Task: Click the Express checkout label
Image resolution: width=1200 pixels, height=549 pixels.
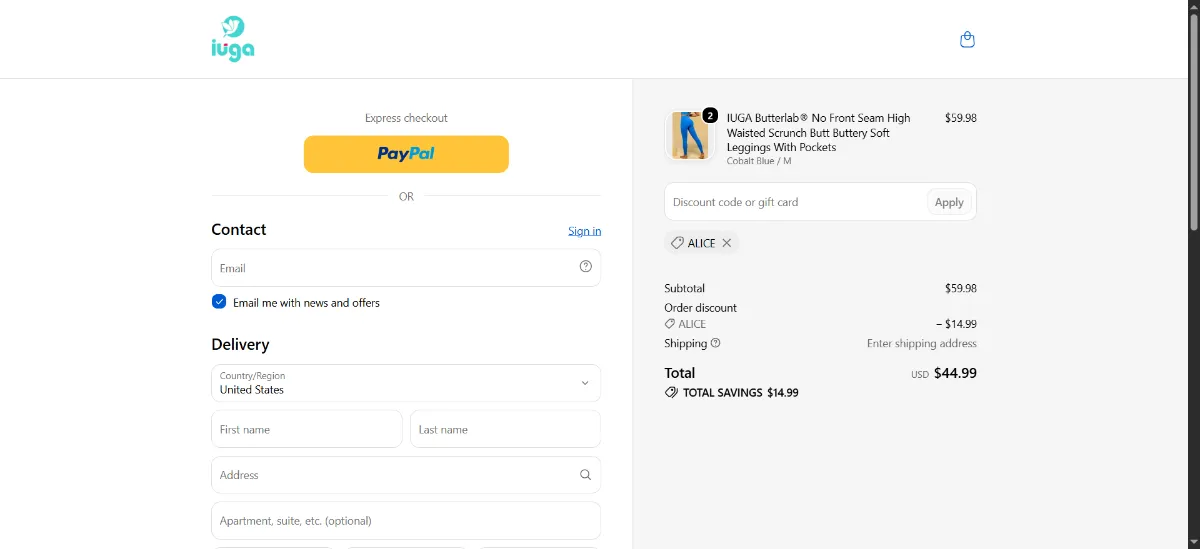Action: [406, 118]
